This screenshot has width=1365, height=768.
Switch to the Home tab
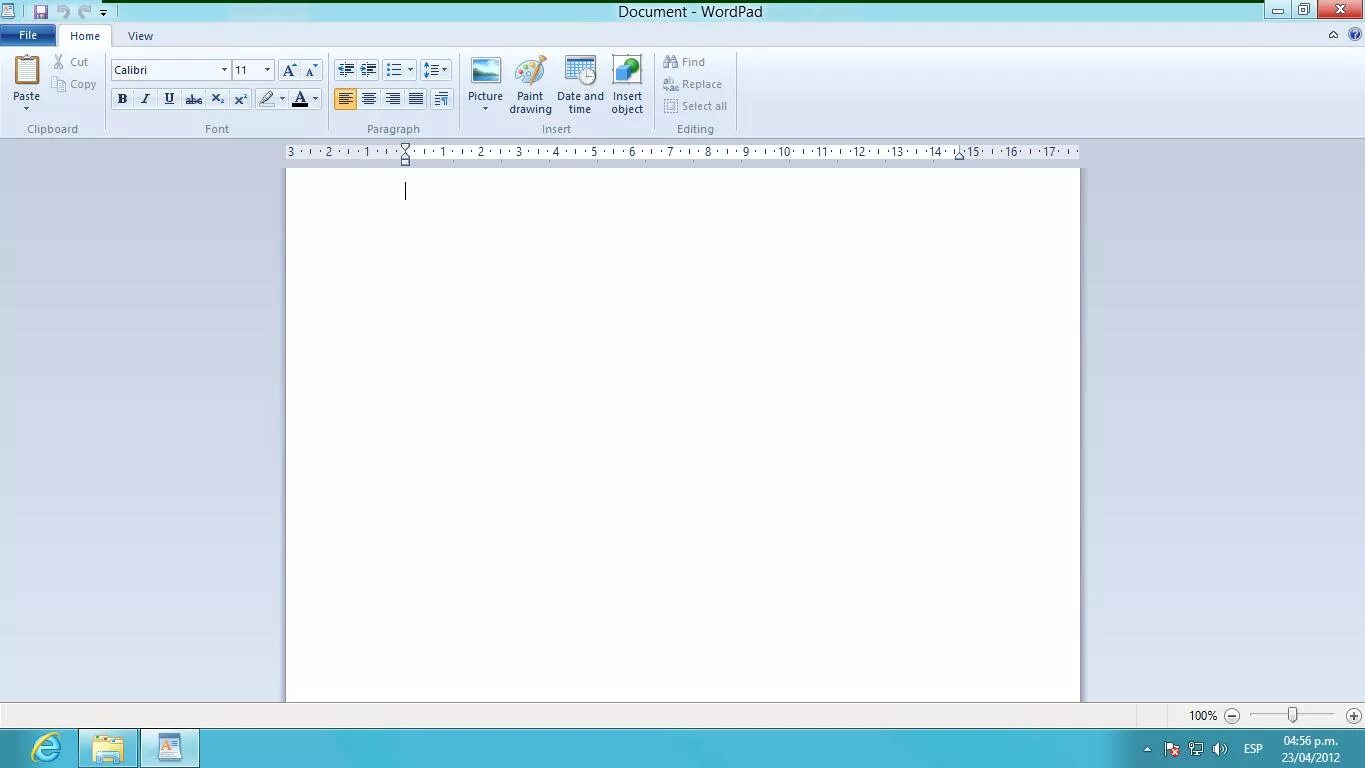[x=85, y=36]
